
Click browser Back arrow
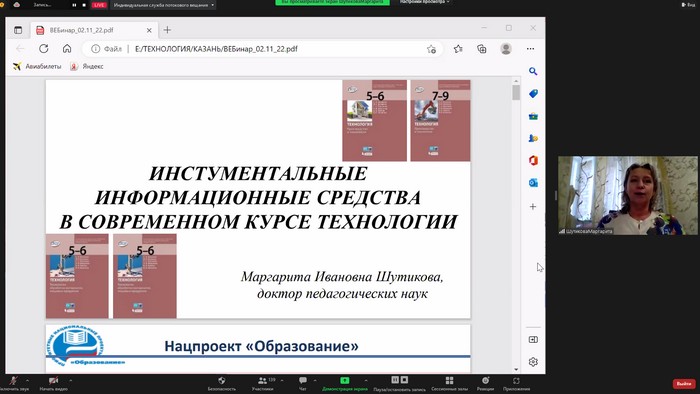click(x=20, y=49)
